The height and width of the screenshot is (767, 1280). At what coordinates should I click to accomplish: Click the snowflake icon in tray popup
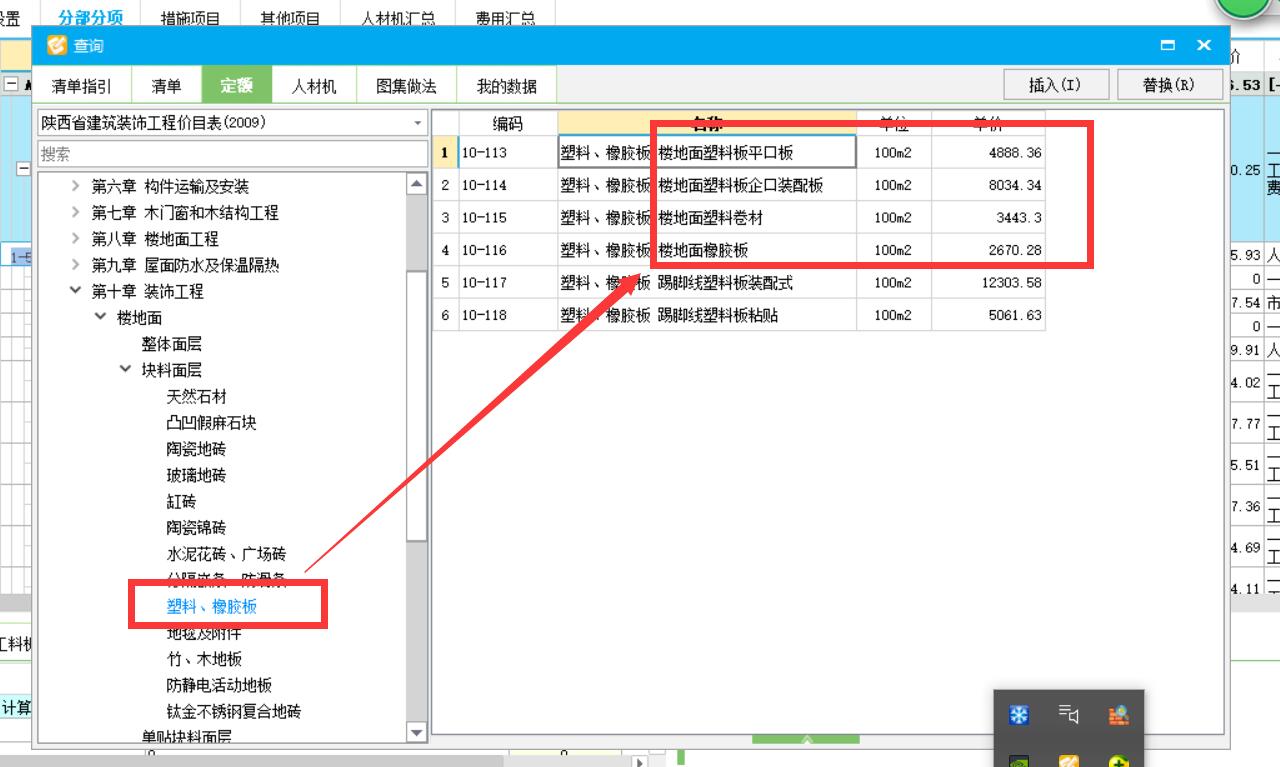(1018, 715)
